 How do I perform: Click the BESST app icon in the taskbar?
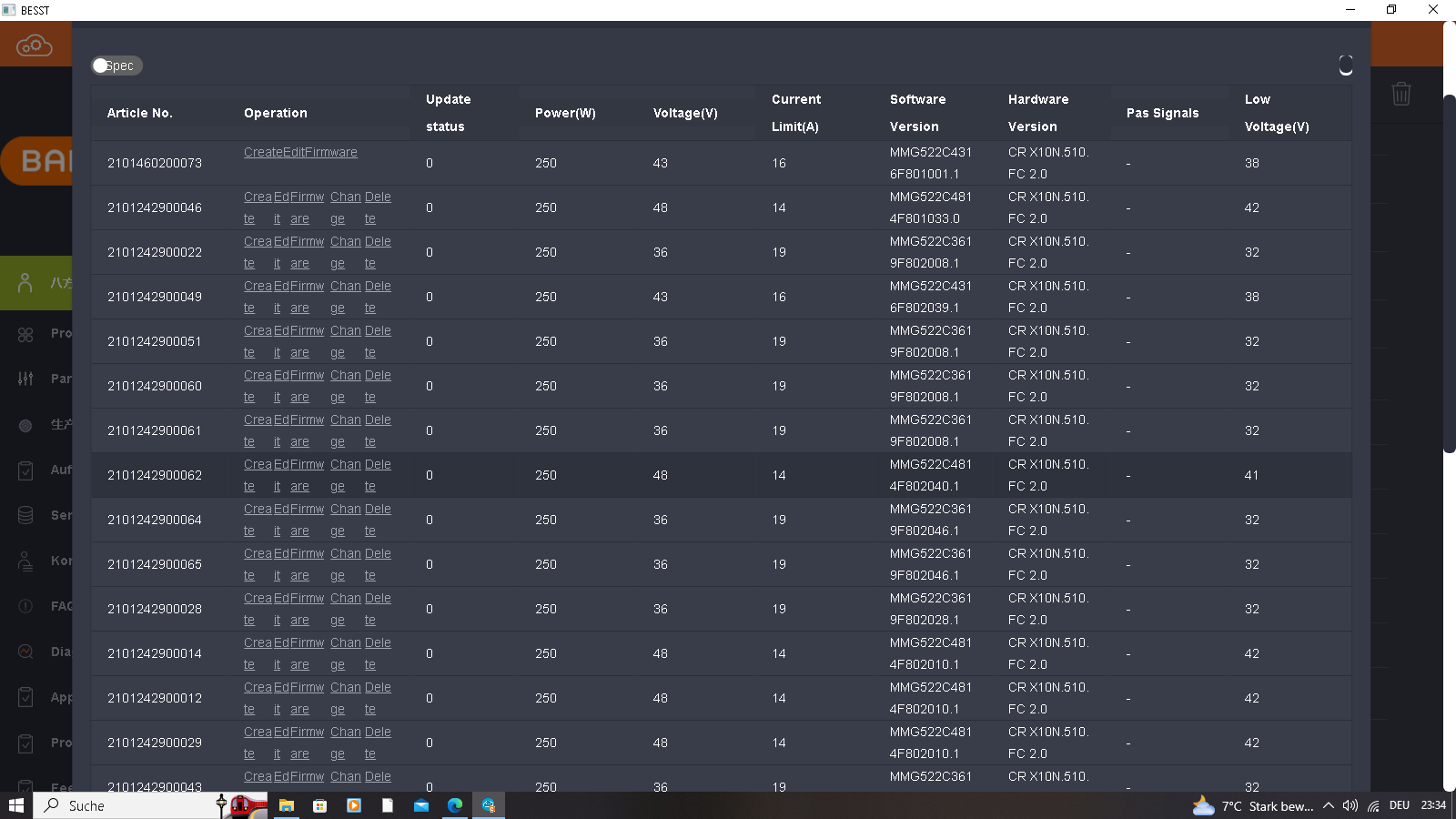[489, 805]
